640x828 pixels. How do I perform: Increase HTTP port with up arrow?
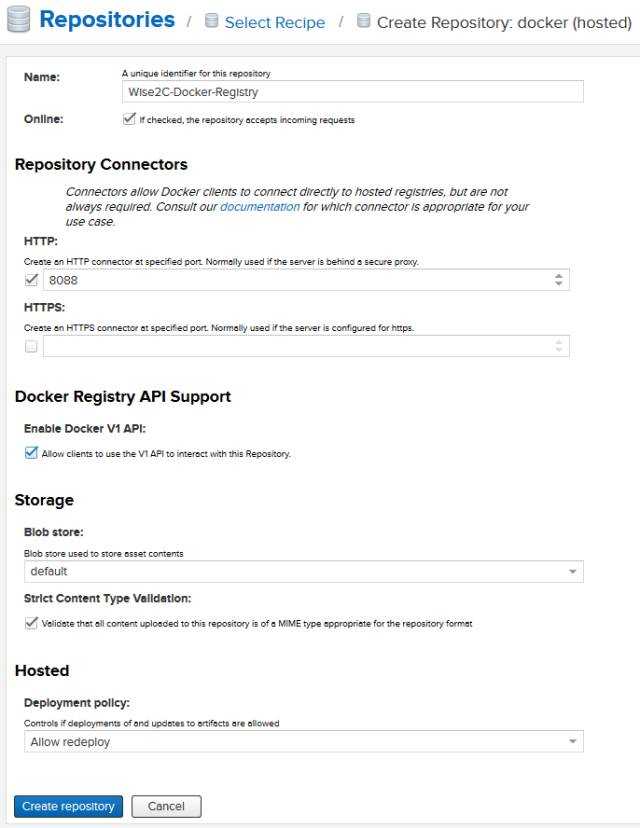[559, 276]
